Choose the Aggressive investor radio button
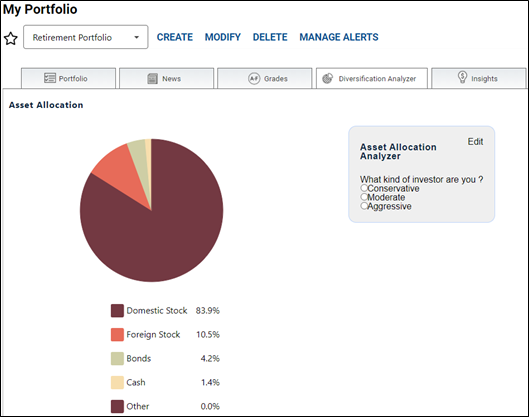The height and width of the screenshot is (417, 529). (x=363, y=206)
